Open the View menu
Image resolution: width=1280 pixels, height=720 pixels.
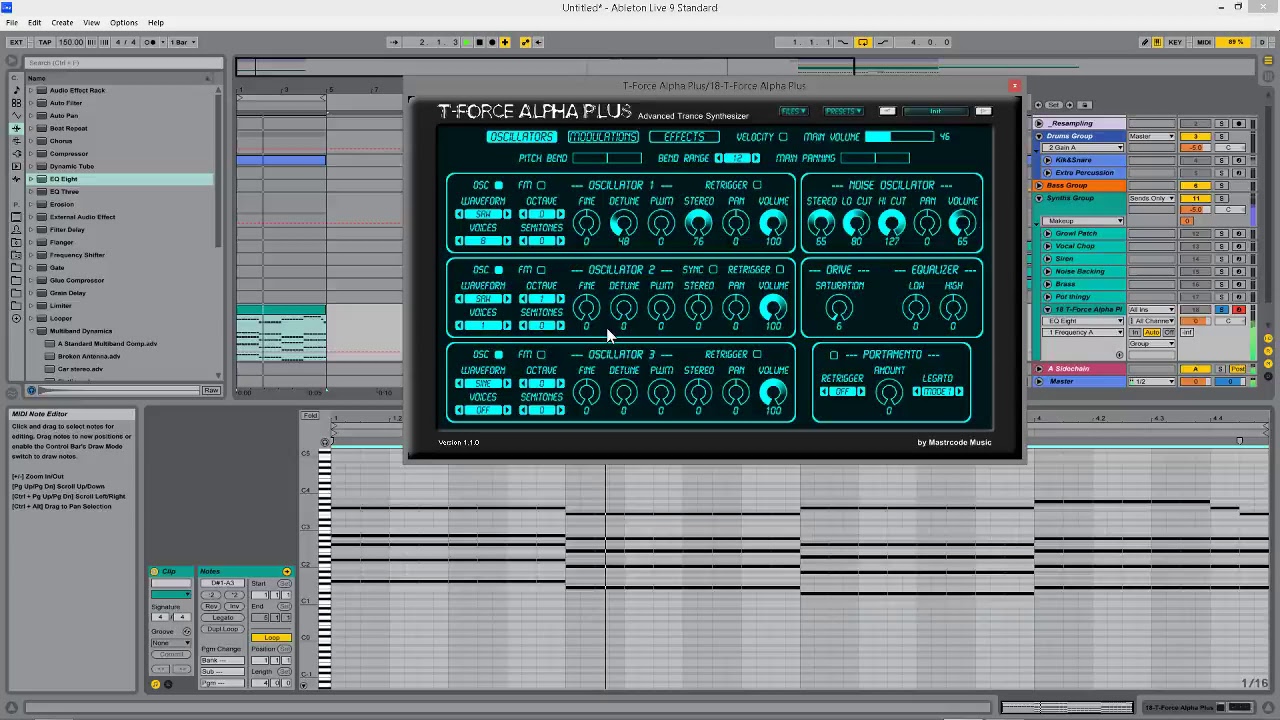point(91,22)
